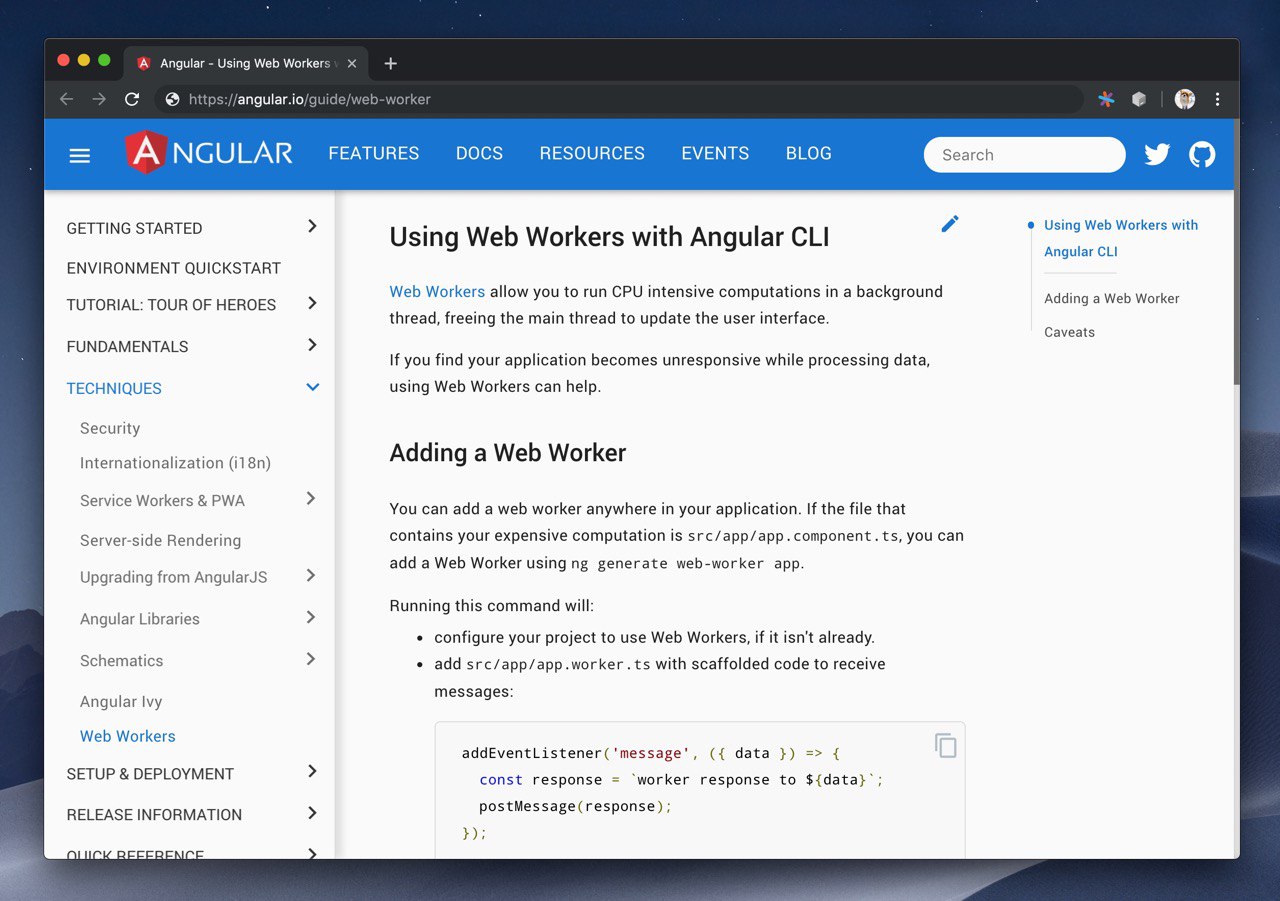This screenshot has width=1280, height=901.
Task: Follow the Web Workers link in paragraph
Action: point(437,292)
